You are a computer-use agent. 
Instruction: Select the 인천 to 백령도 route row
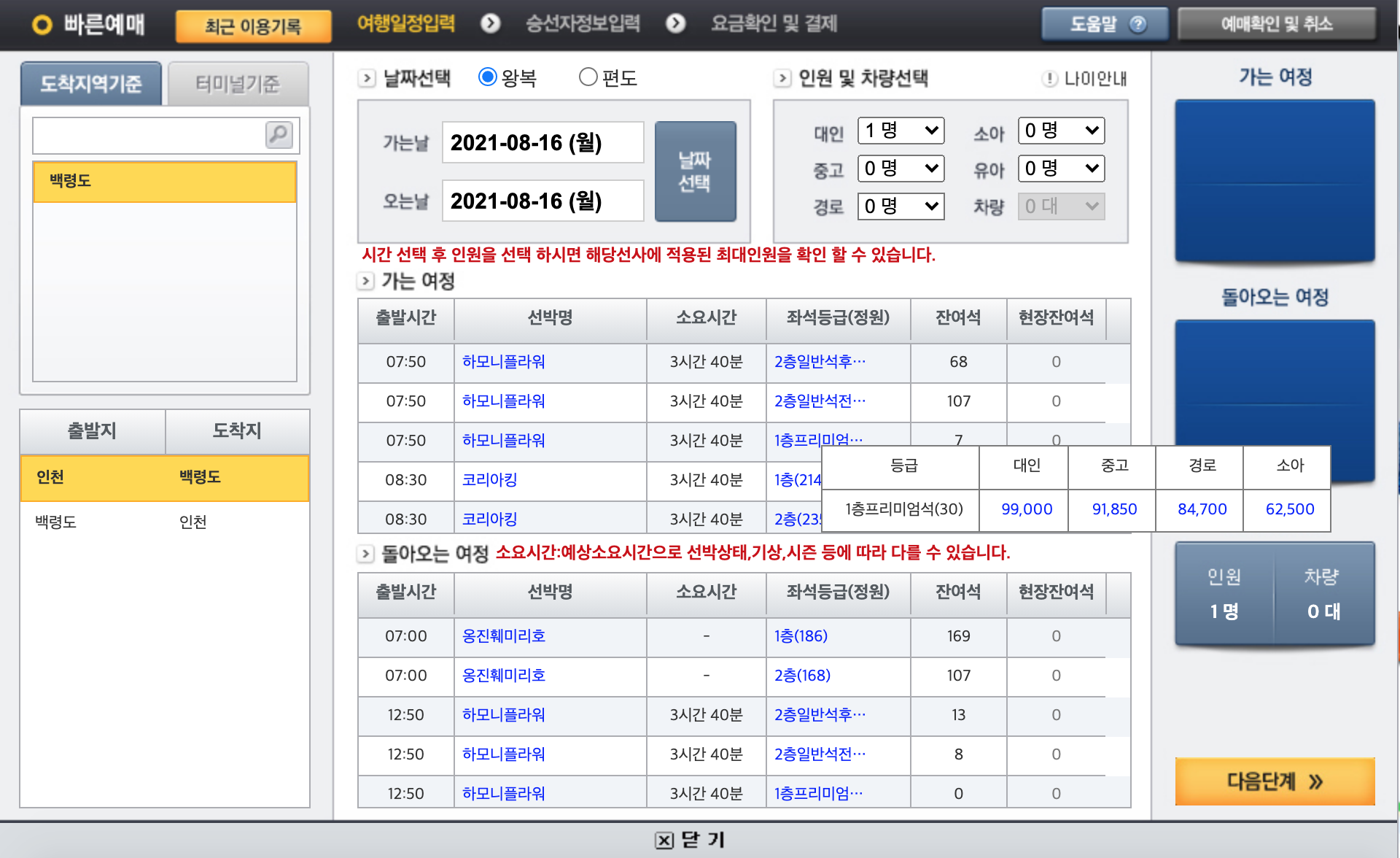(165, 478)
